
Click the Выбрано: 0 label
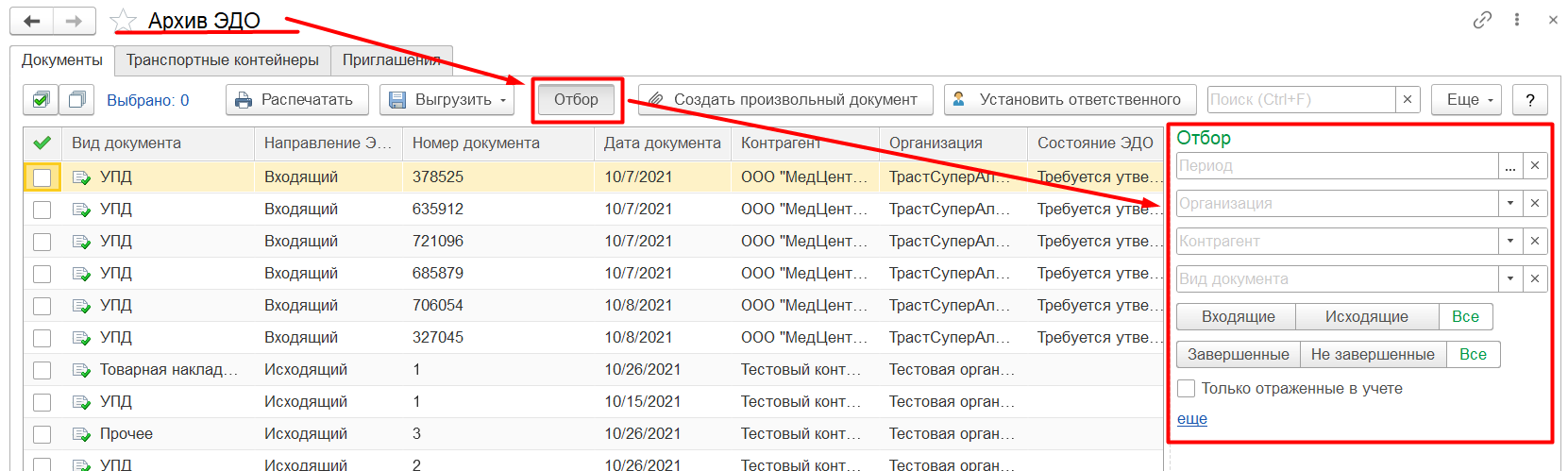click(x=148, y=100)
